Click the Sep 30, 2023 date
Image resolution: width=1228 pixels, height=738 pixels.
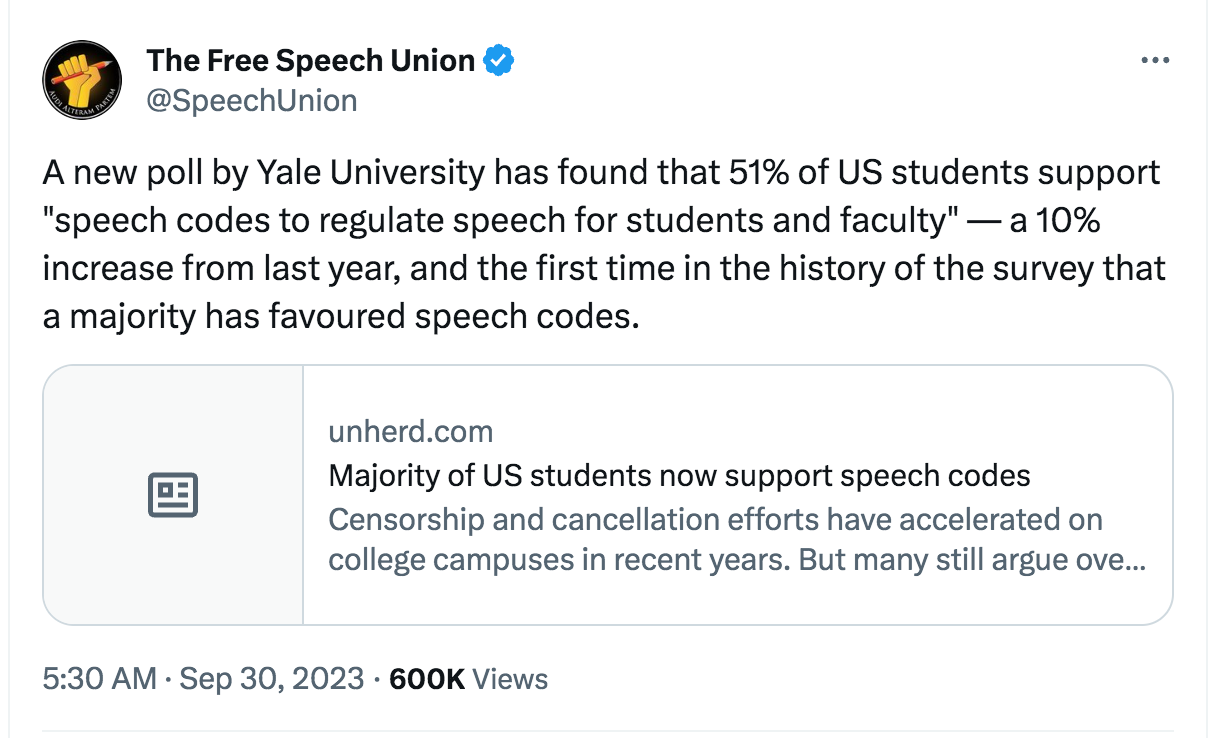pyautogui.click(x=271, y=680)
